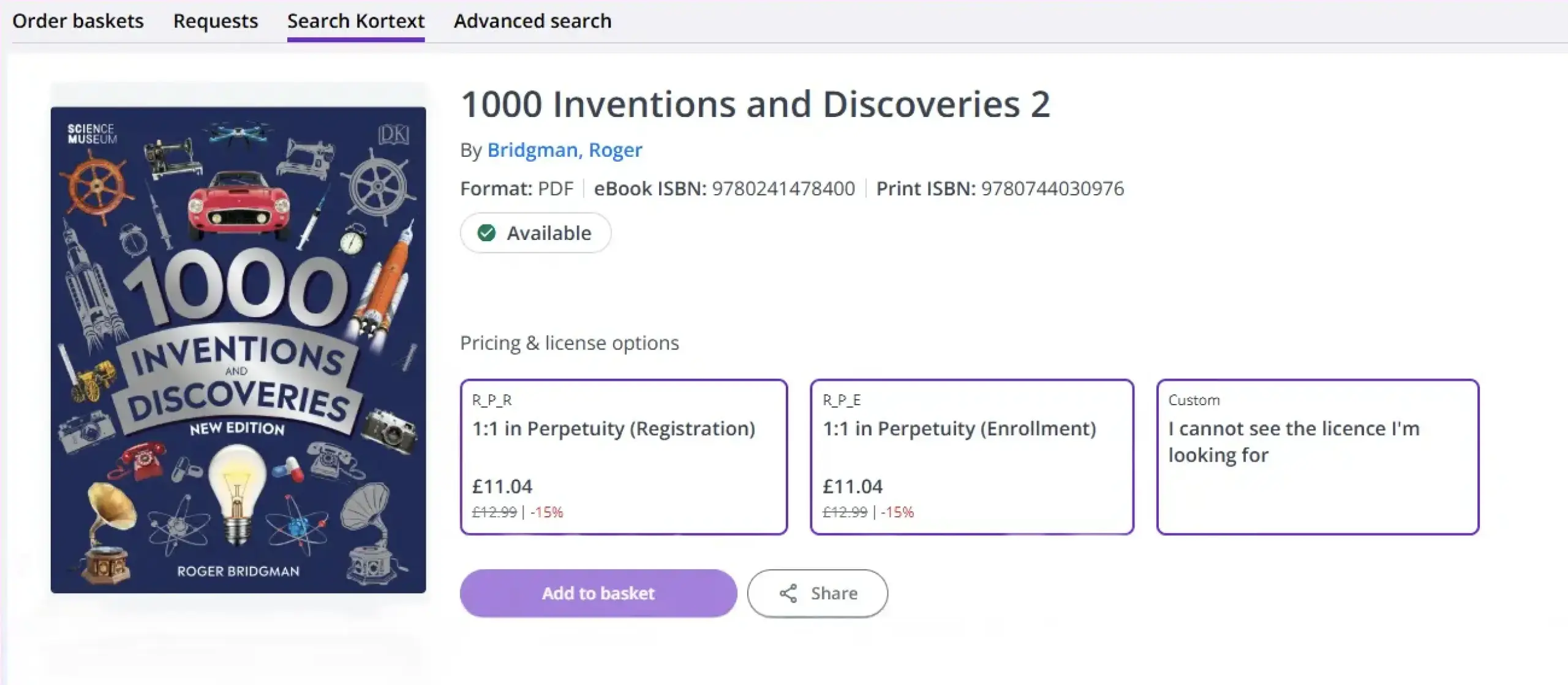Open author link Bridgman, Roger

click(x=565, y=150)
